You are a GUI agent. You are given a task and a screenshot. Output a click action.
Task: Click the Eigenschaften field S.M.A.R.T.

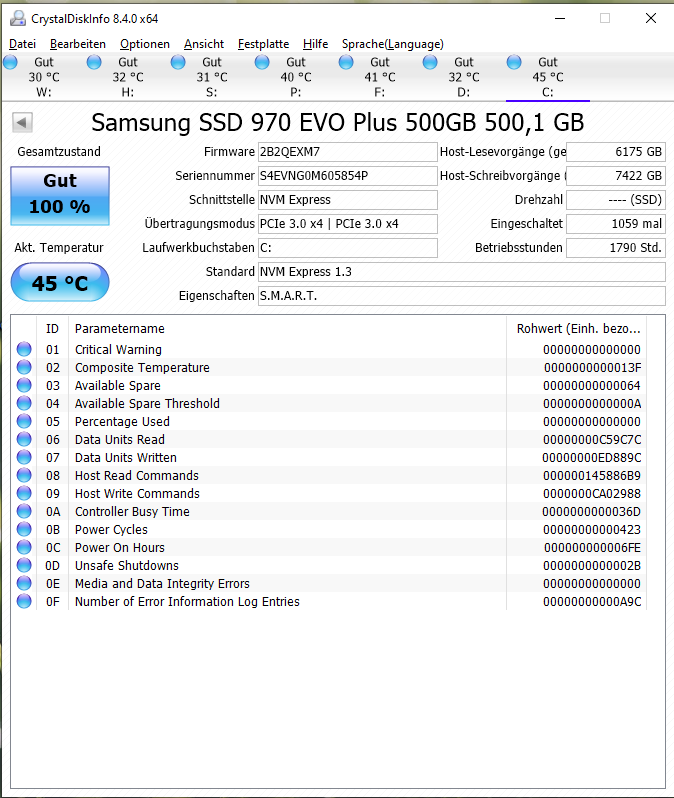click(x=462, y=296)
